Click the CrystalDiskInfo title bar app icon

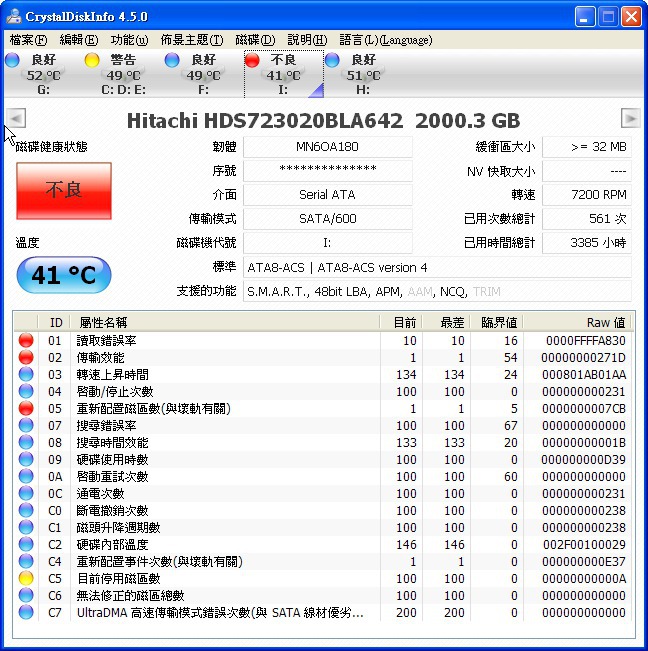[14, 16]
